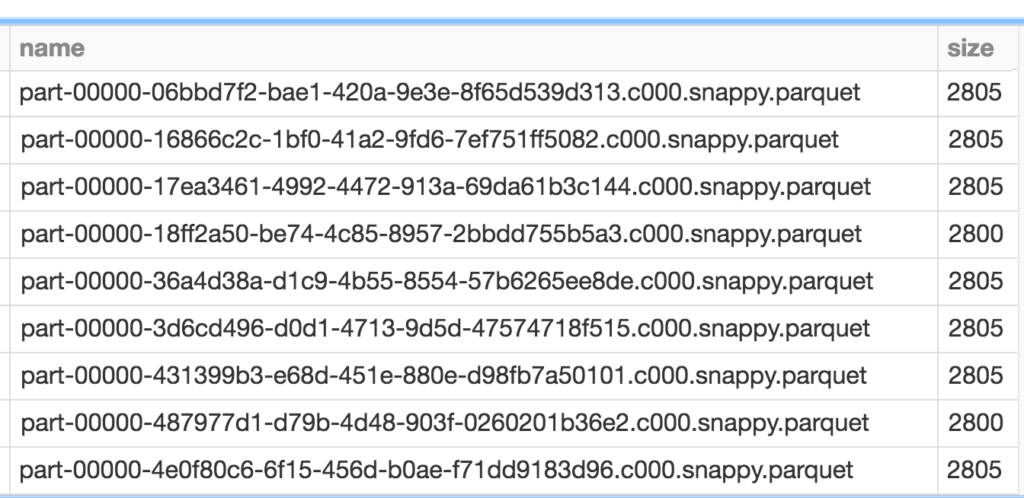The height and width of the screenshot is (498, 1024).
Task: Select the 2800 size for file 487977d1
Action: [975, 422]
